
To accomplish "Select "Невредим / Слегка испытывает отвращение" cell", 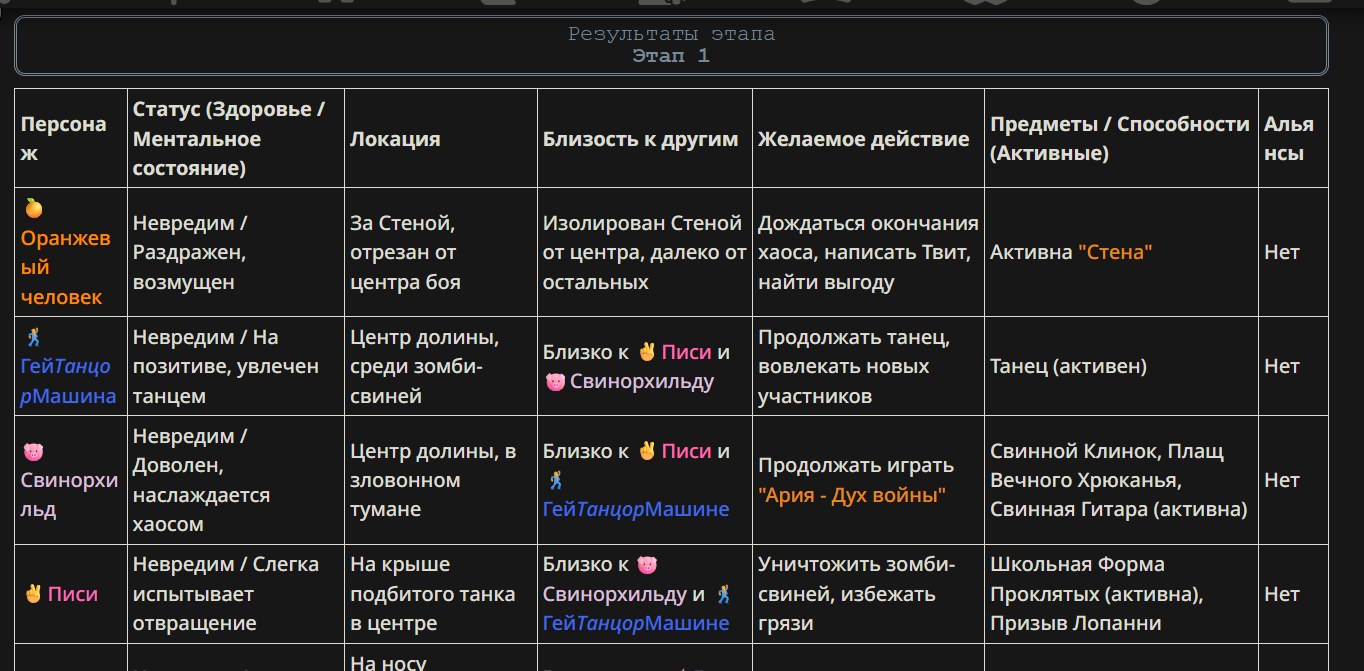I will (x=236, y=594).
